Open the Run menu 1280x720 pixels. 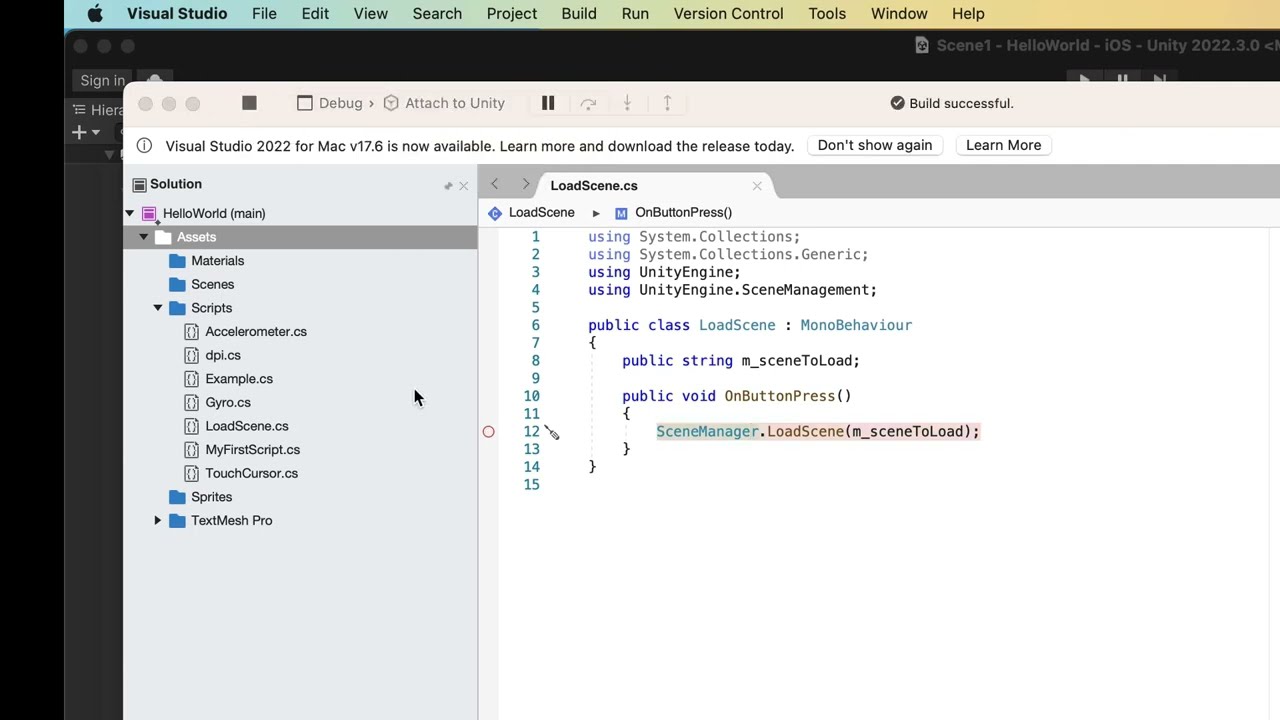pos(635,14)
